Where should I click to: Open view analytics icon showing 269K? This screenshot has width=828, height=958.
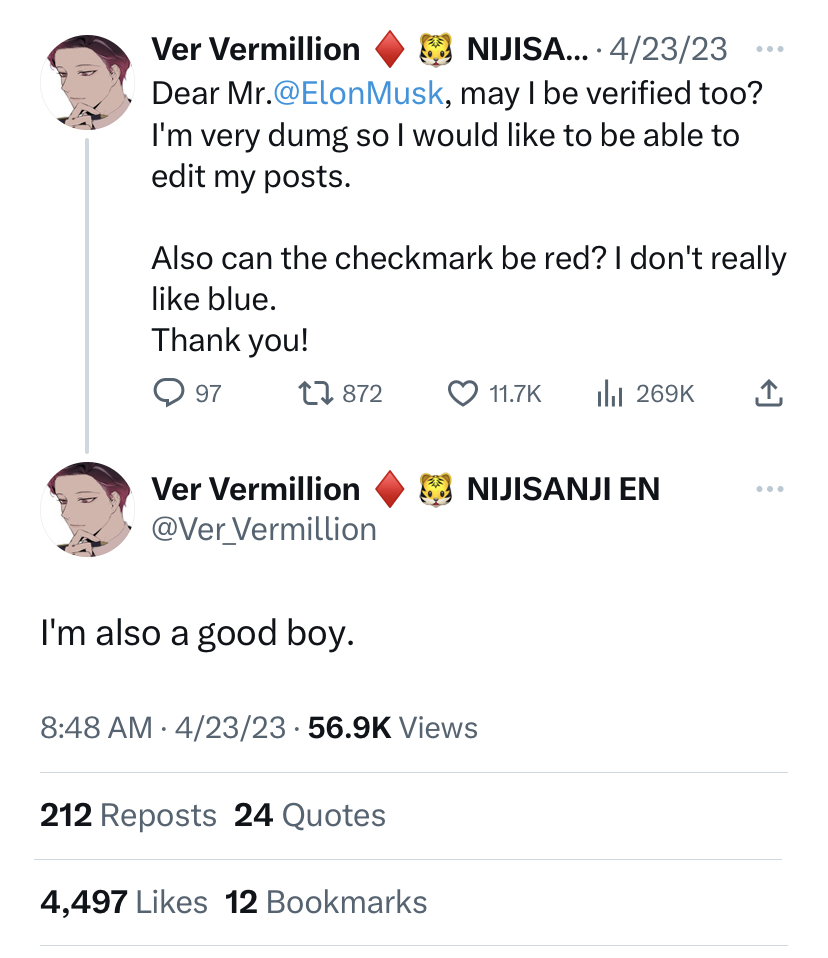point(610,394)
